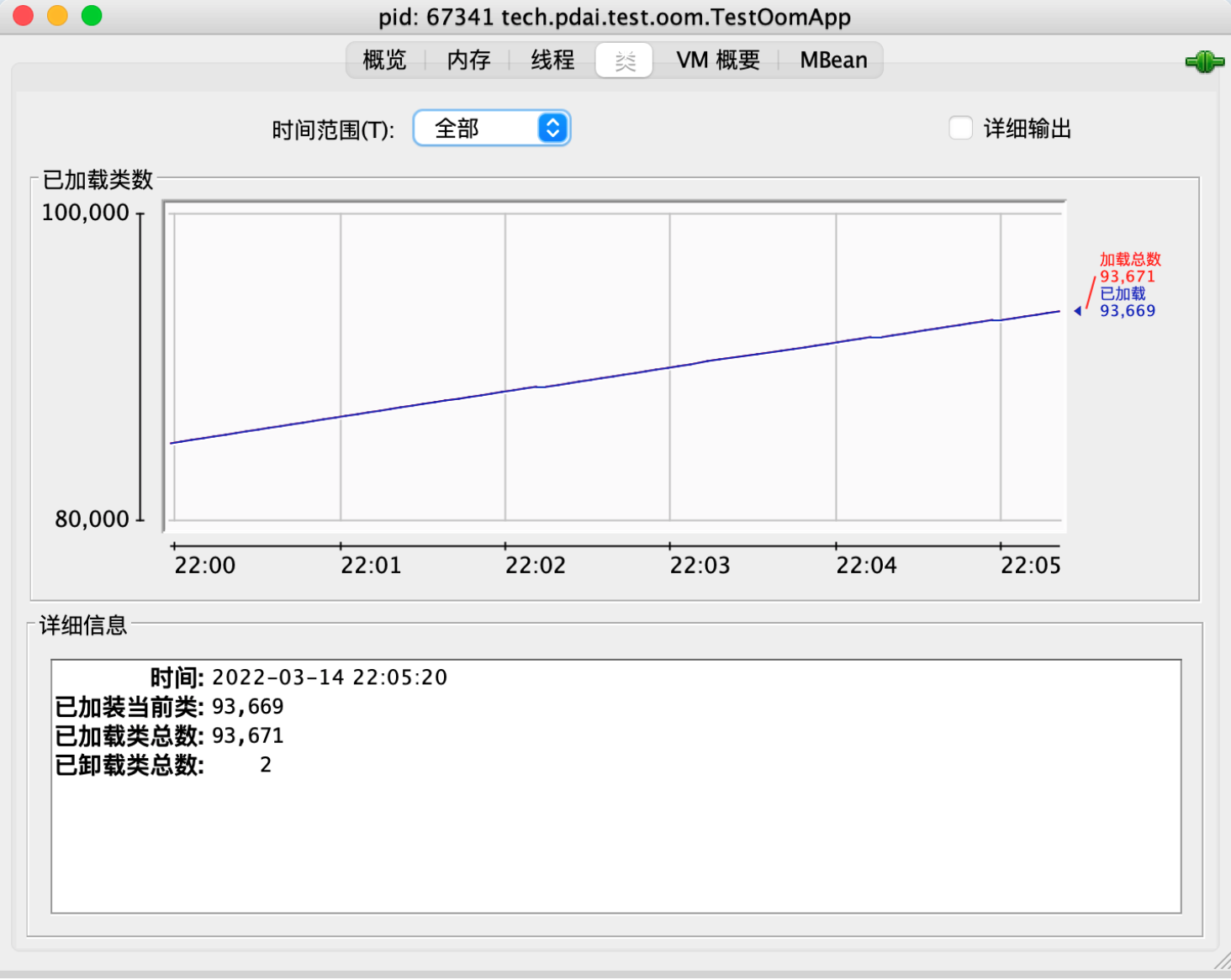Viewport: 1231px width, 980px height.
Task: Enable the 详细输出 verbose output checkbox
Action: point(960,127)
